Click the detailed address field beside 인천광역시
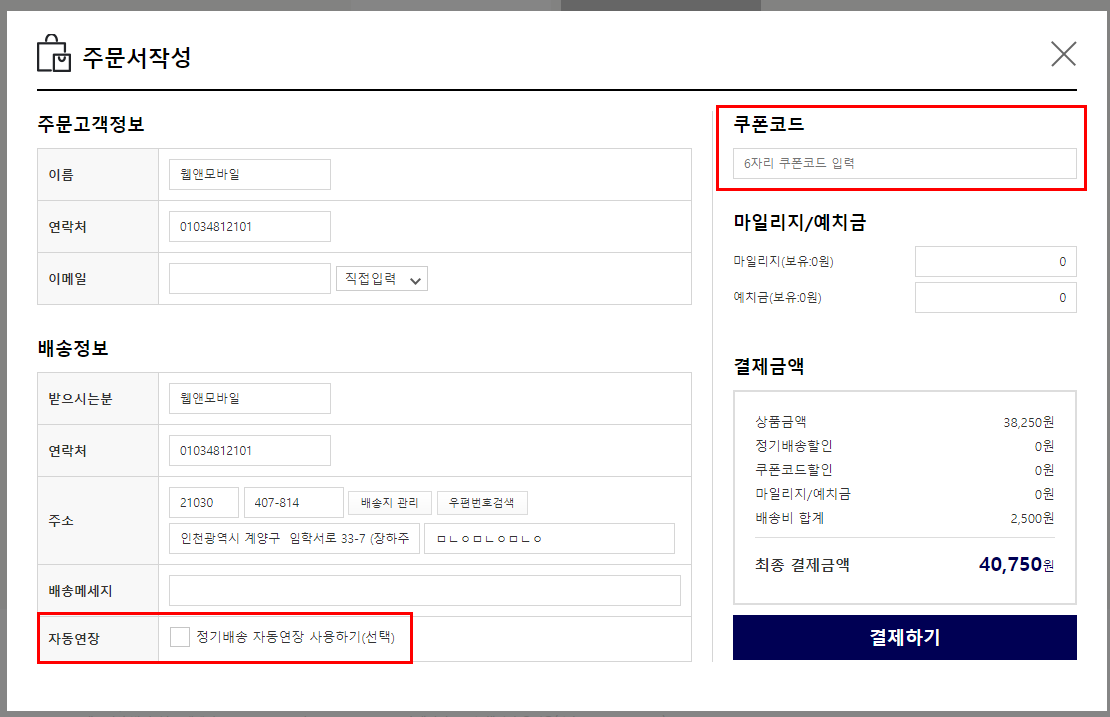 (548, 539)
